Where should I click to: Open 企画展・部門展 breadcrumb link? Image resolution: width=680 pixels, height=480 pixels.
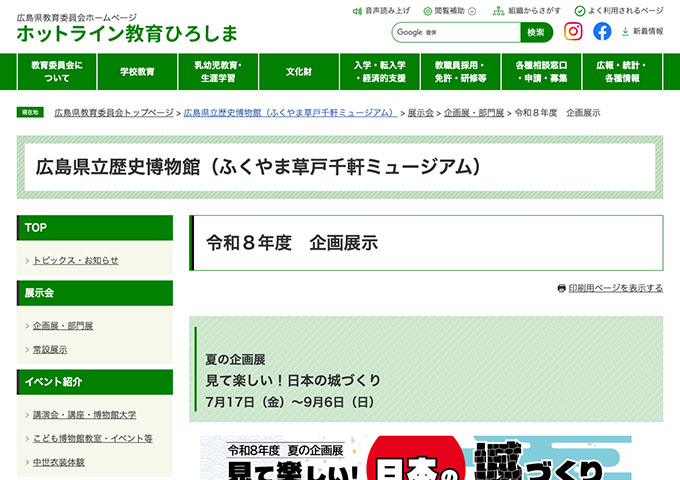click(474, 113)
